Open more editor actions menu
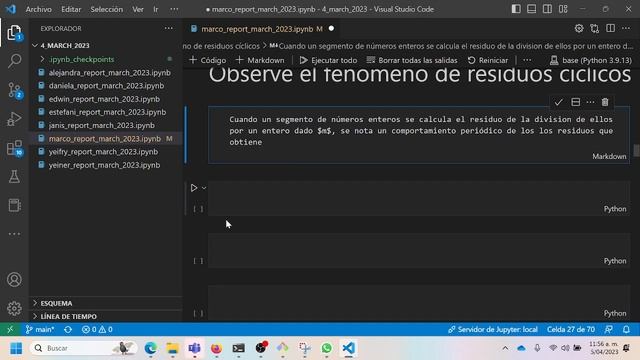Viewport: 640px width, 360px height. (626, 29)
